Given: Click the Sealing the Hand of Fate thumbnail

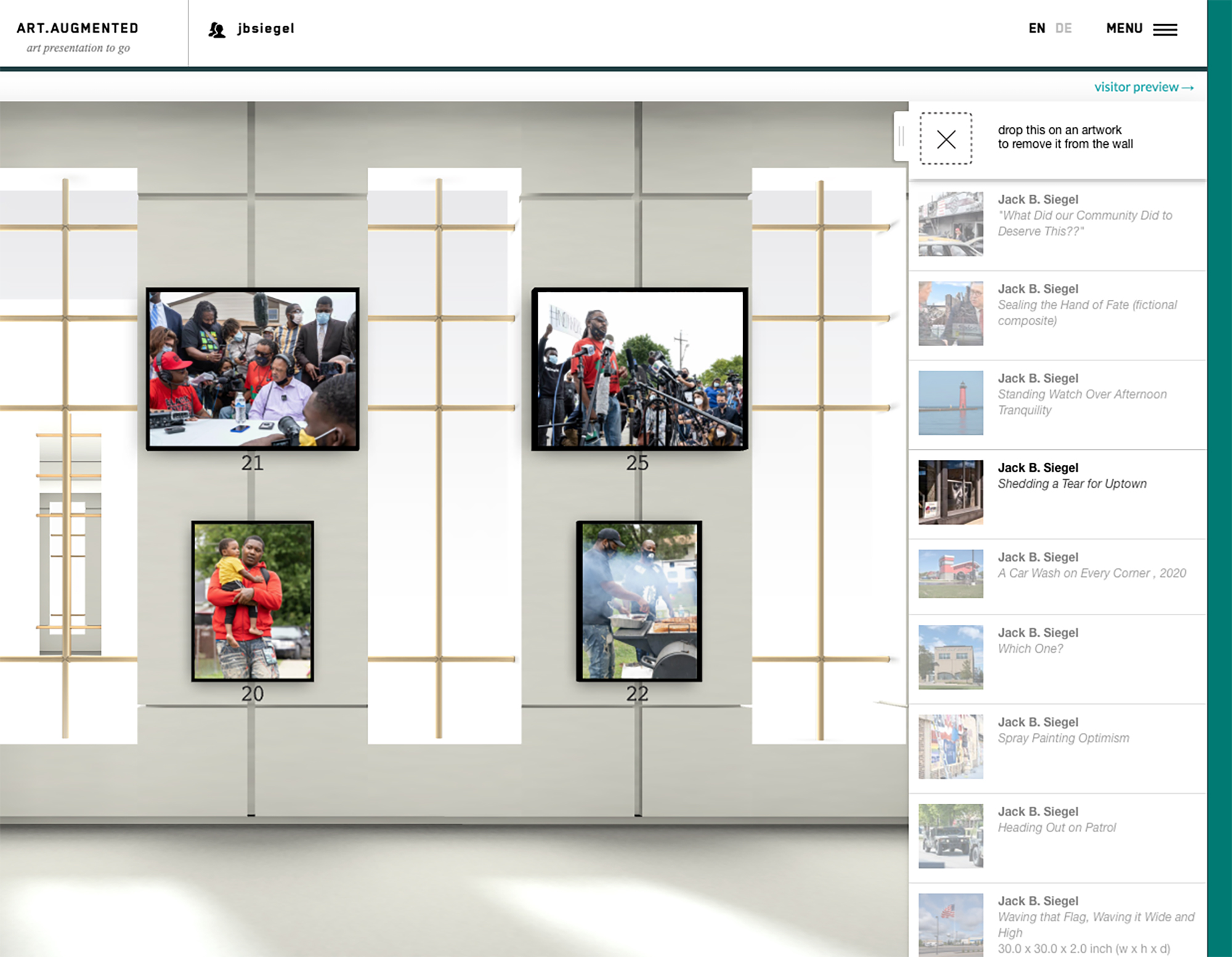Looking at the screenshot, I should pos(950,313).
